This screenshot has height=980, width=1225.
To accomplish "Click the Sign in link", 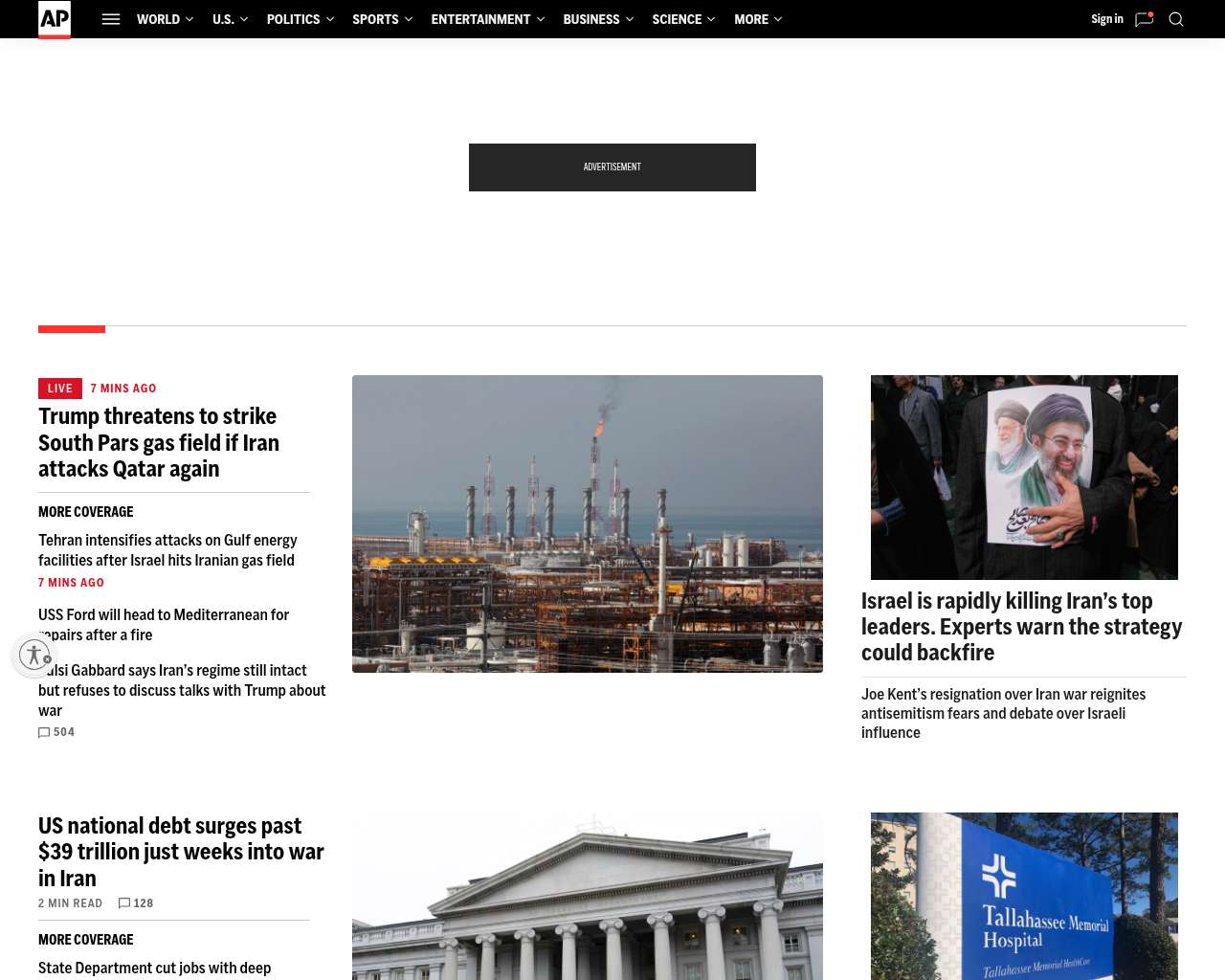I will 1107,19.
